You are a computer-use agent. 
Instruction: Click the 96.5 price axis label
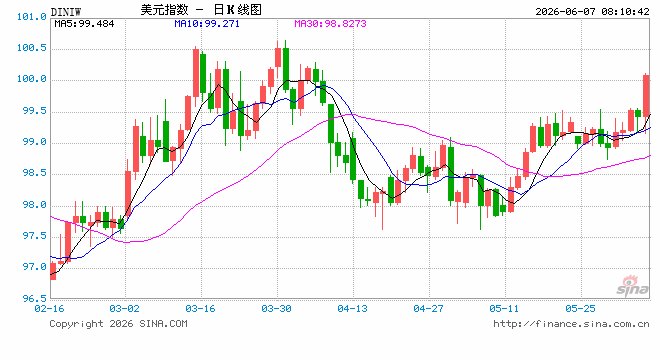(34, 299)
